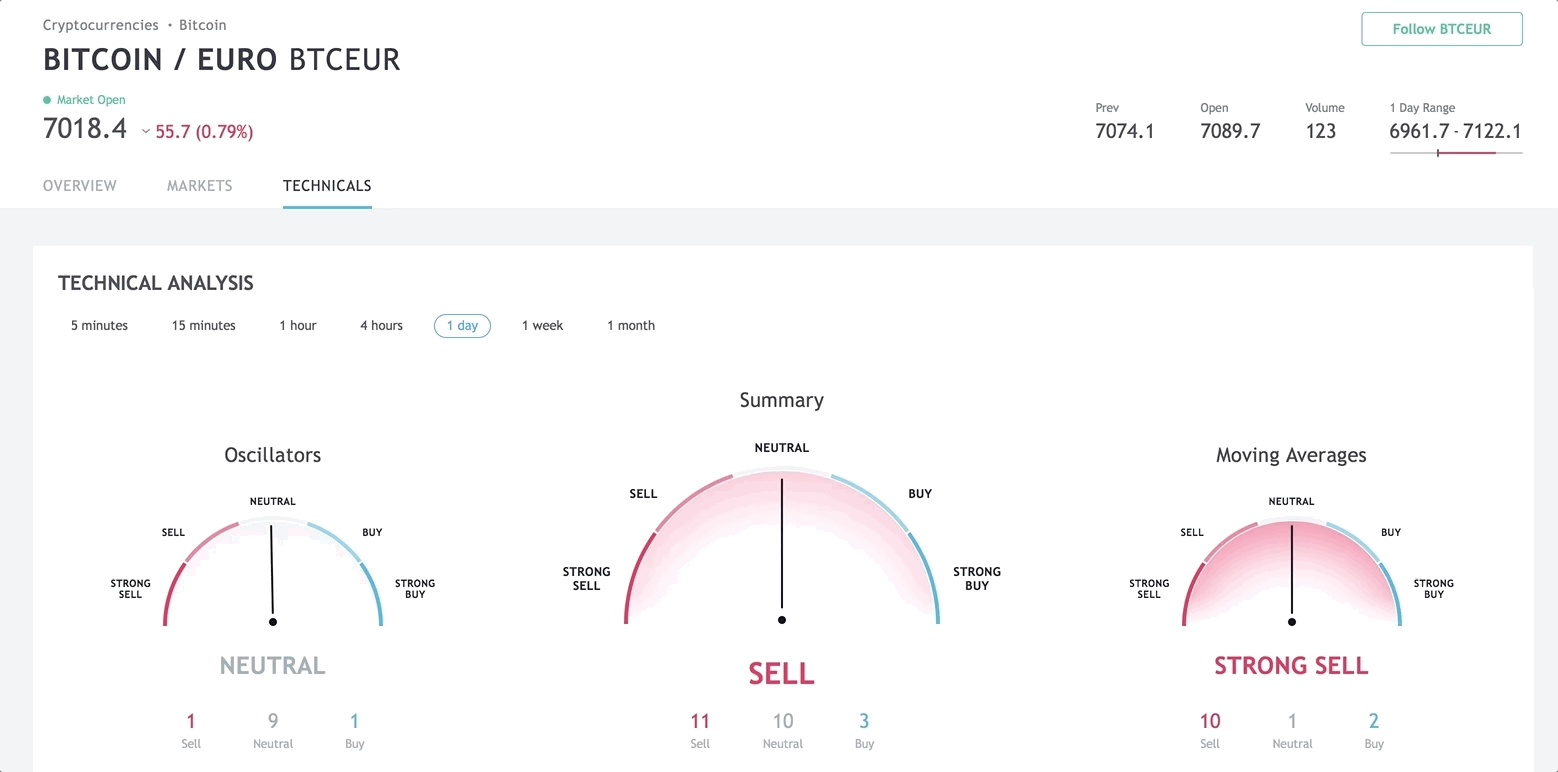Open the Bitcoin breadcrumb link
This screenshot has width=1558, height=772.
coord(203,25)
